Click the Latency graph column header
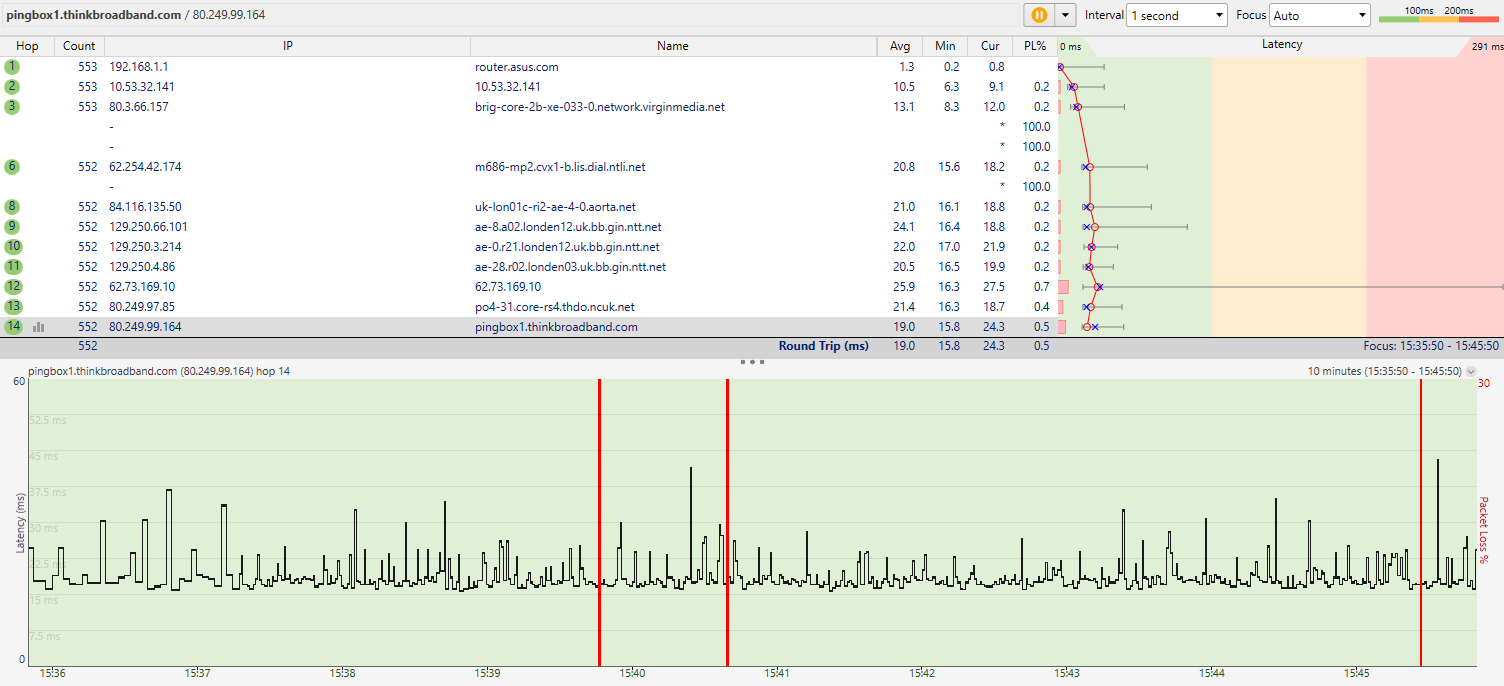The height and width of the screenshot is (686, 1504). coord(1281,45)
